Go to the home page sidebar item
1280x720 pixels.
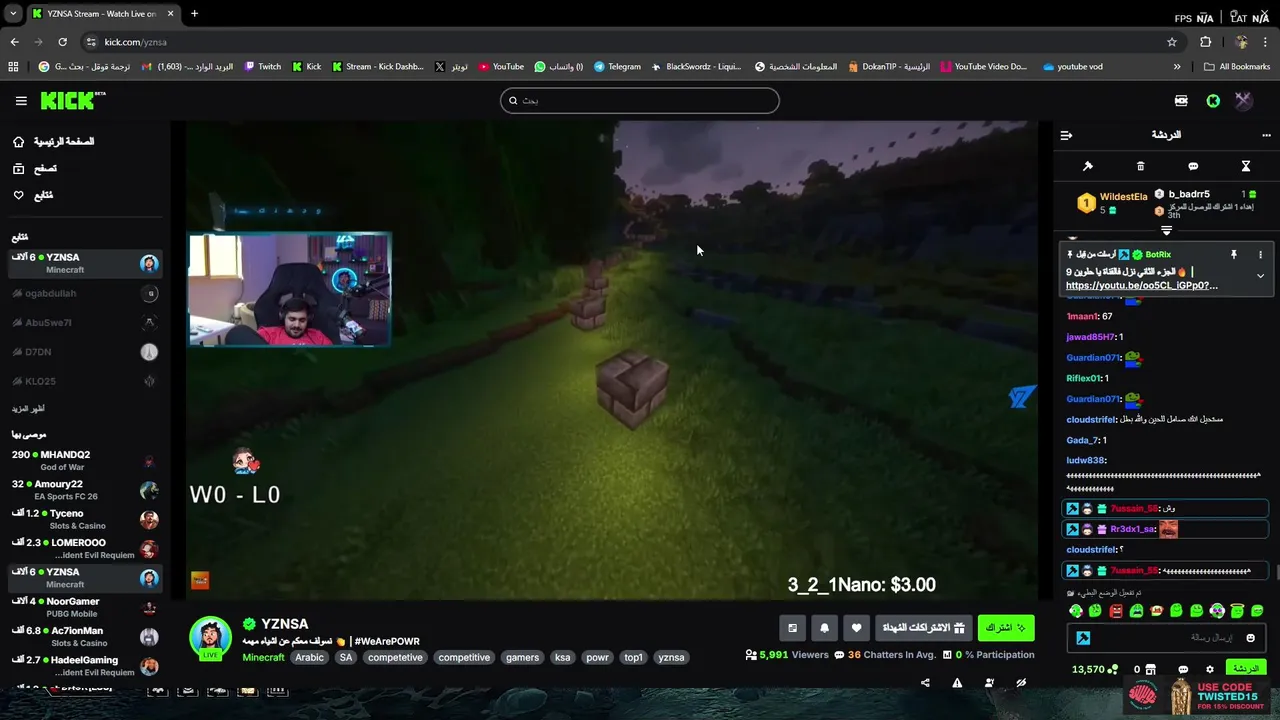coord(54,142)
